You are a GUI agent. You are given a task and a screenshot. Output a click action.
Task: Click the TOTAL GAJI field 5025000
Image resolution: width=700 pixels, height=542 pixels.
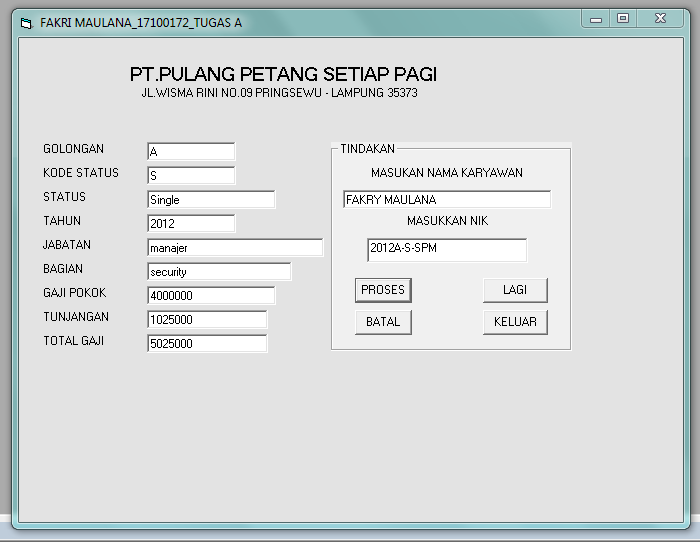[x=207, y=344]
